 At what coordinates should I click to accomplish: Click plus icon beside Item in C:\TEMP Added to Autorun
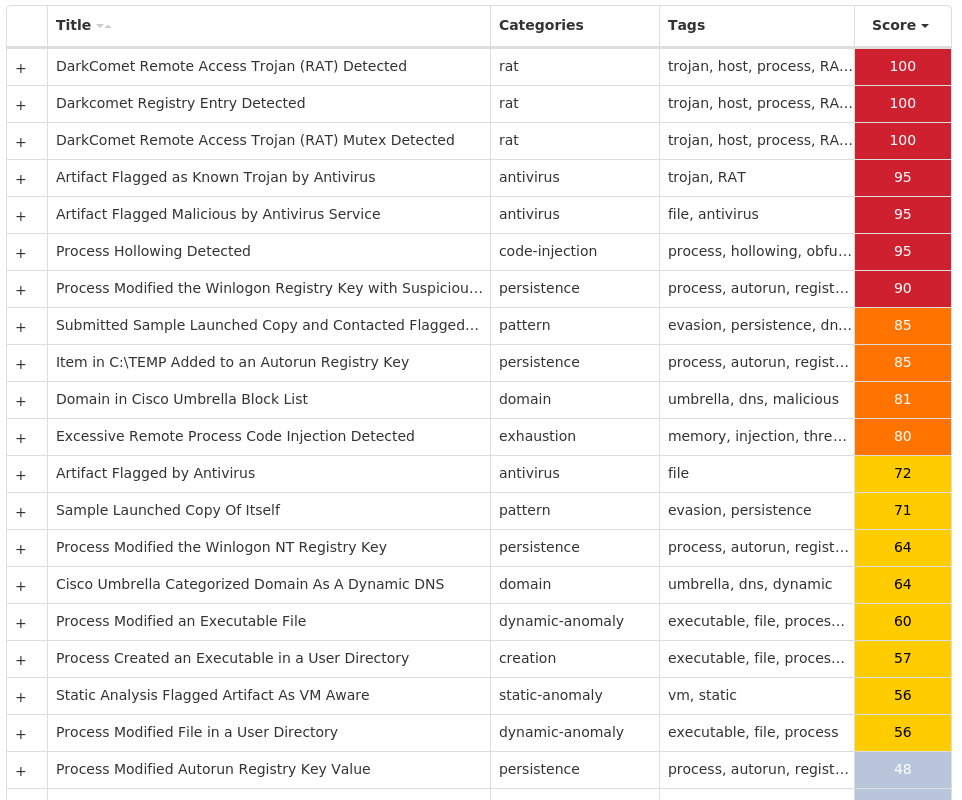coord(21,364)
